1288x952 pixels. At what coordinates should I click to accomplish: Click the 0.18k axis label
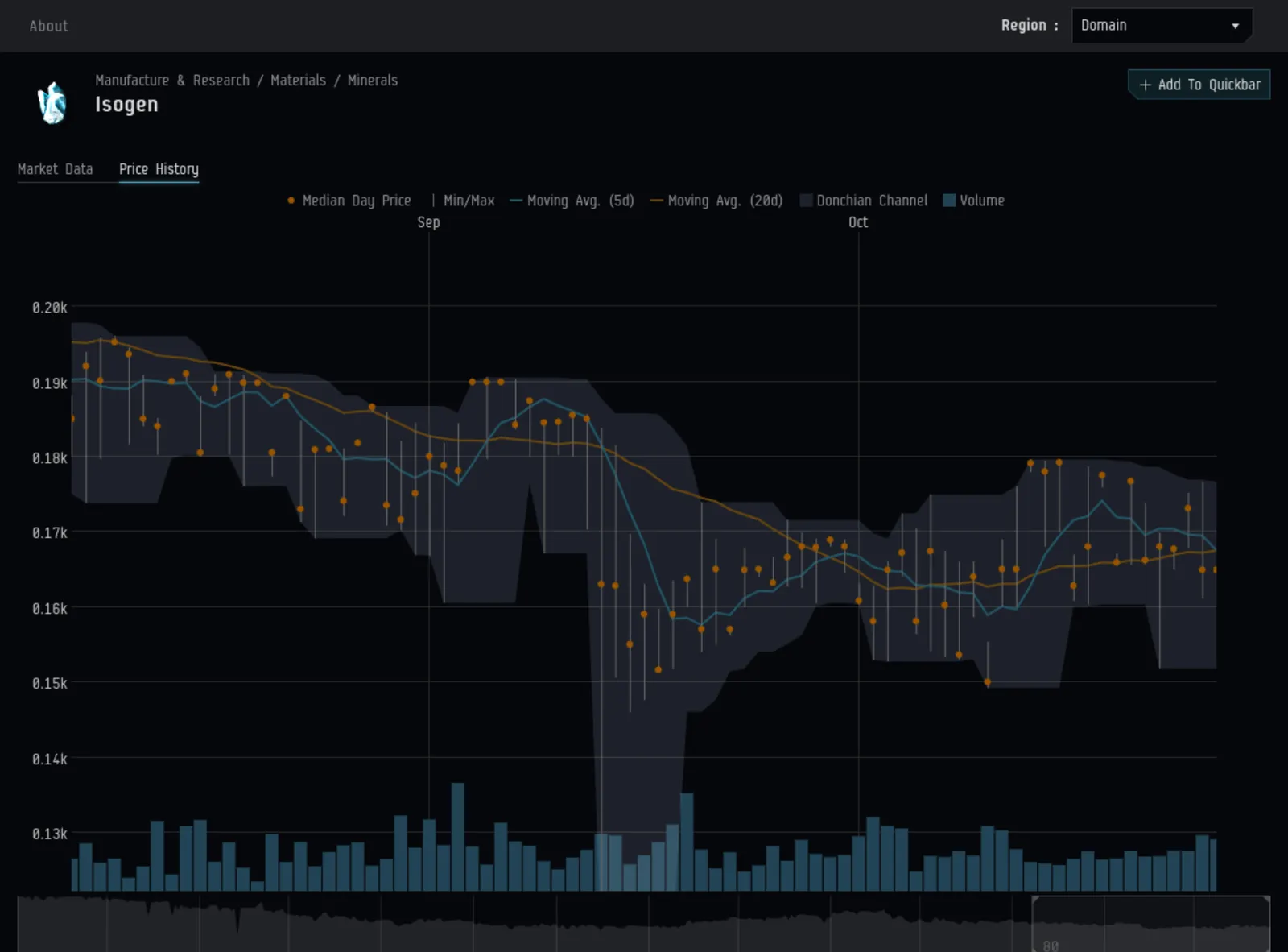point(50,458)
